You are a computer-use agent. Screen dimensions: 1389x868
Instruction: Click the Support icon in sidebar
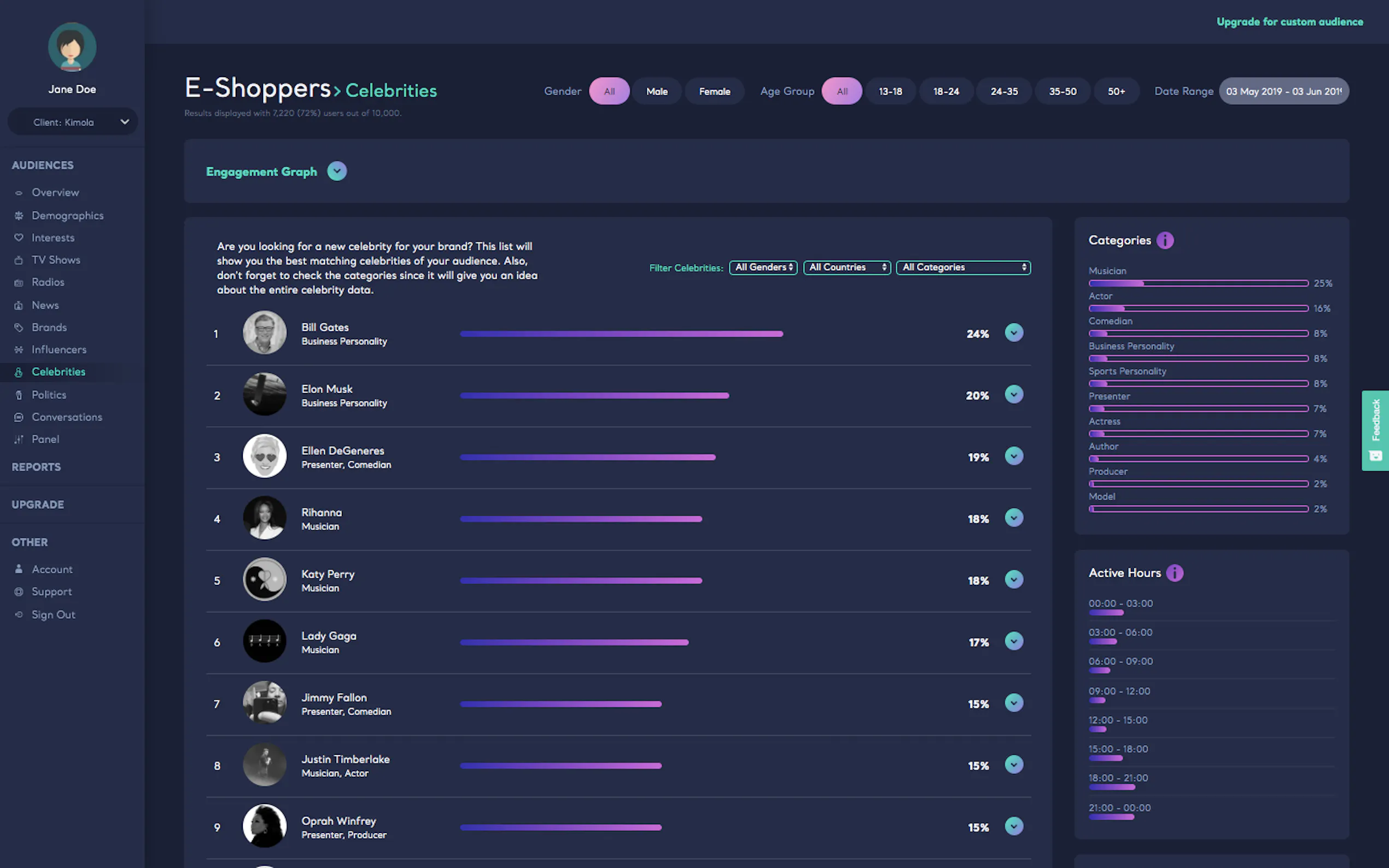coord(19,592)
